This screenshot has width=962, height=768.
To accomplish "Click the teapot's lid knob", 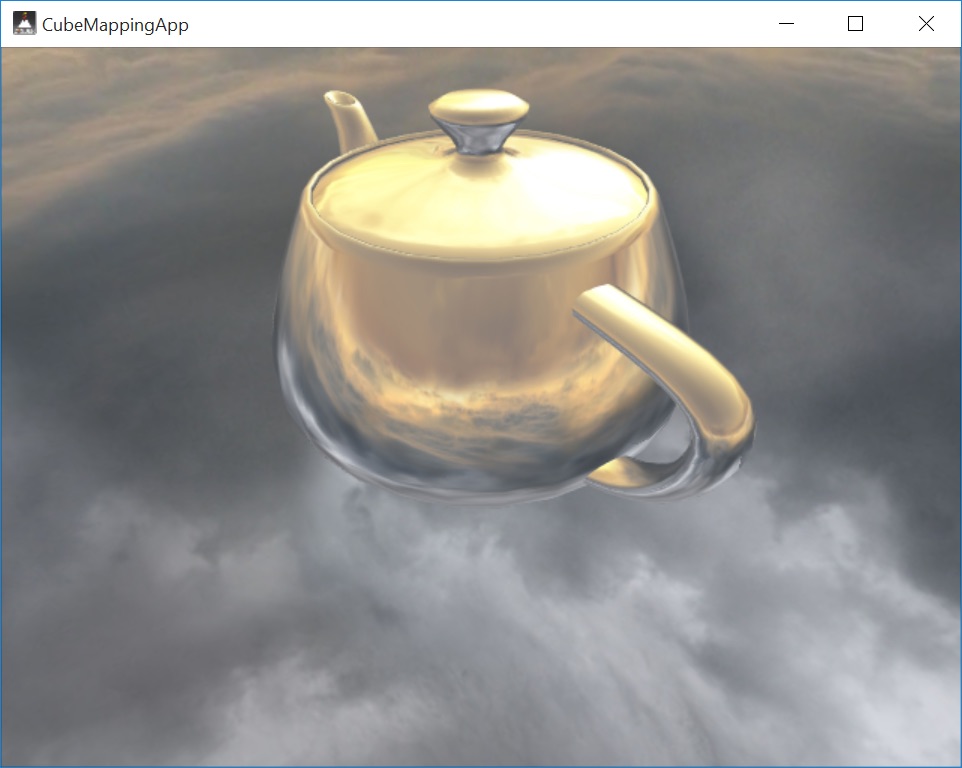I will 480,115.
